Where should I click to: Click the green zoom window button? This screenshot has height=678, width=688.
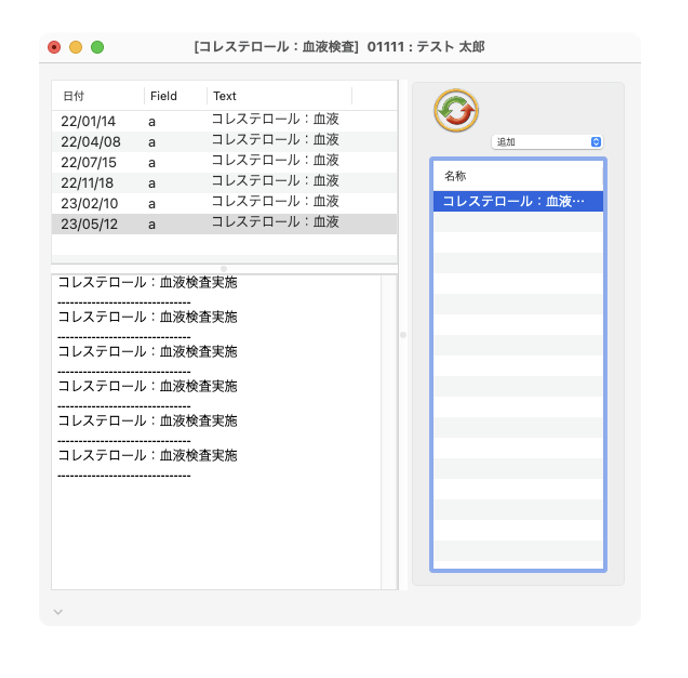(97, 47)
